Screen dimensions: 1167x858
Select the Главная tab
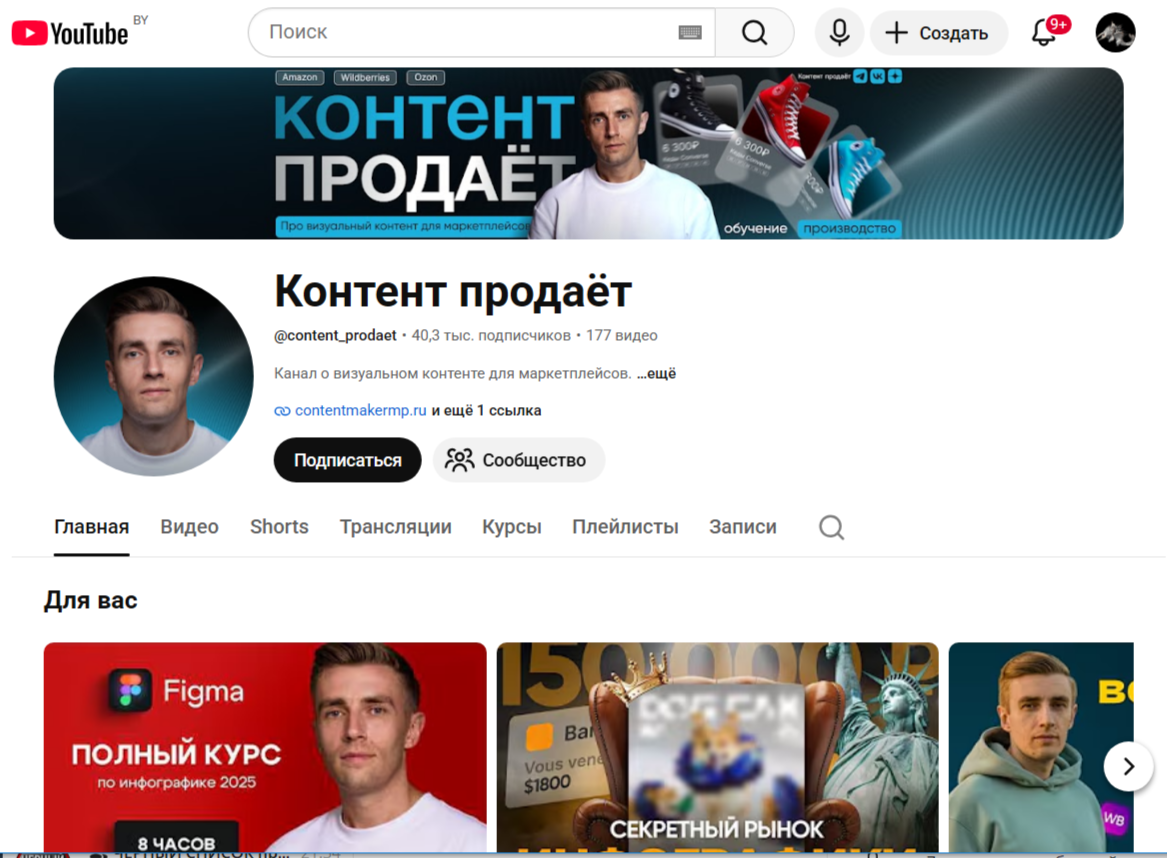(x=92, y=527)
